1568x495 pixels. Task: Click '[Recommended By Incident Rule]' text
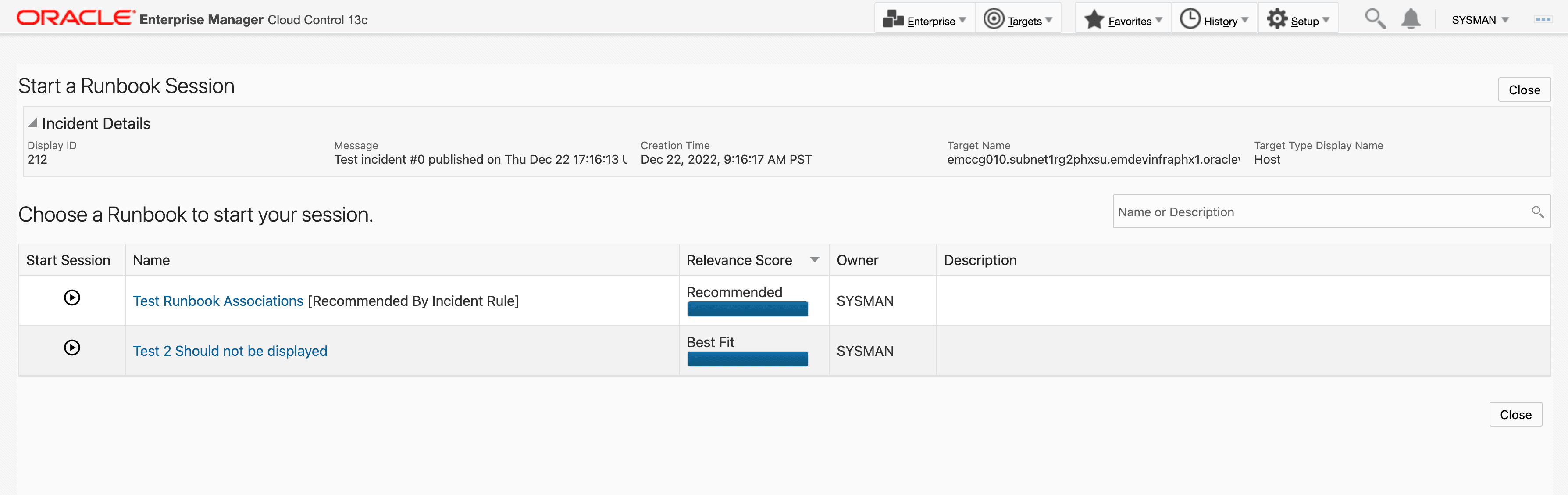pyautogui.click(x=413, y=301)
